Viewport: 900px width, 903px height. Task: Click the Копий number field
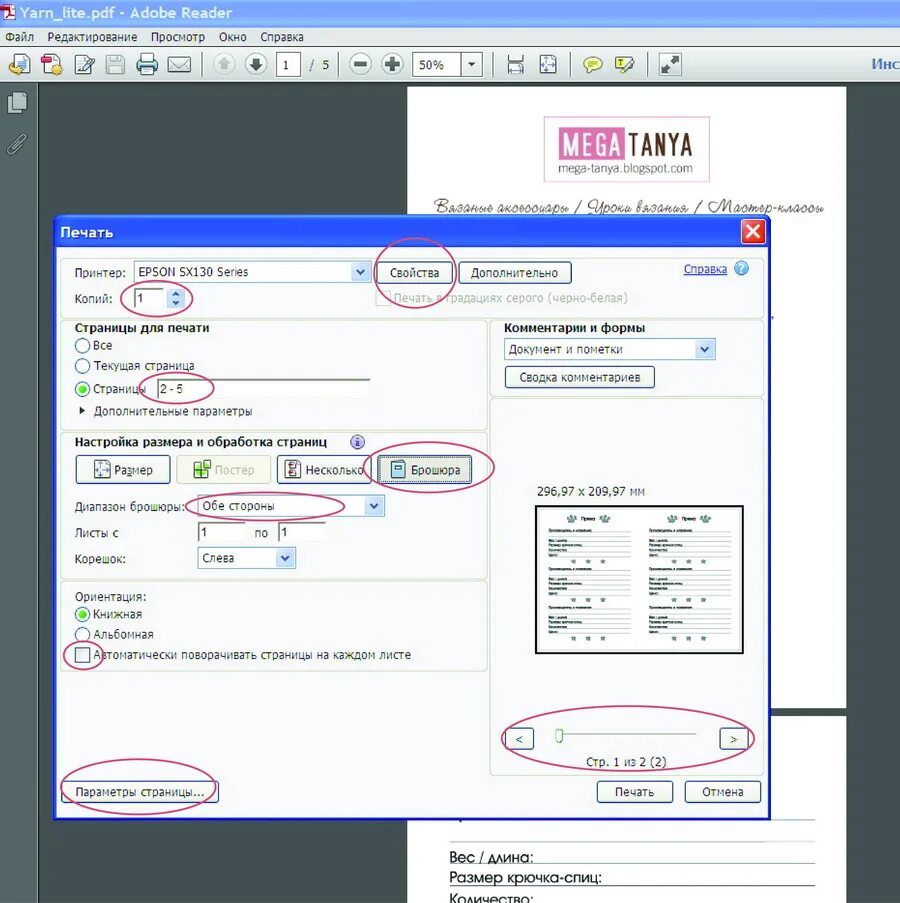coord(151,298)
